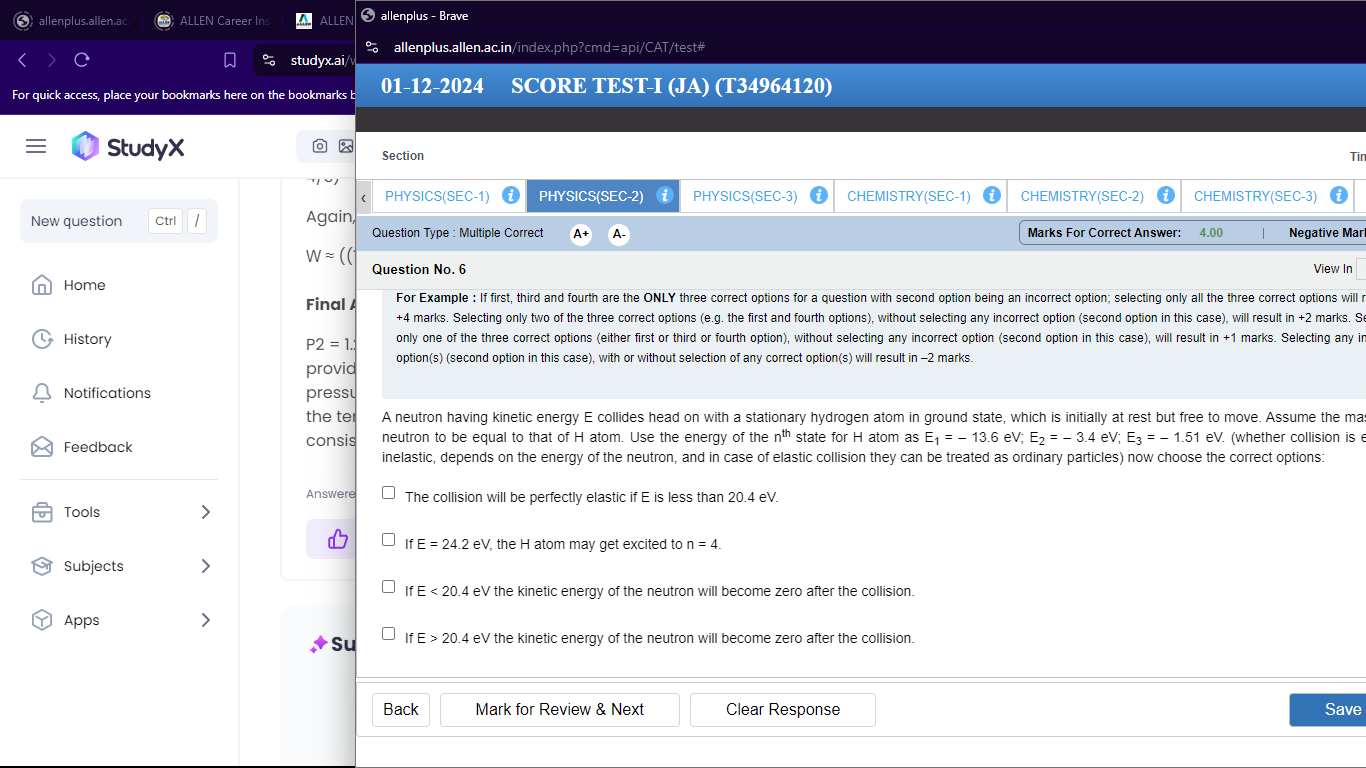This screenshot has width=1366, height=768.
Task: Click info icon for CHEMISTRY(SEC-3)
Action: (x=1338, y=195)
